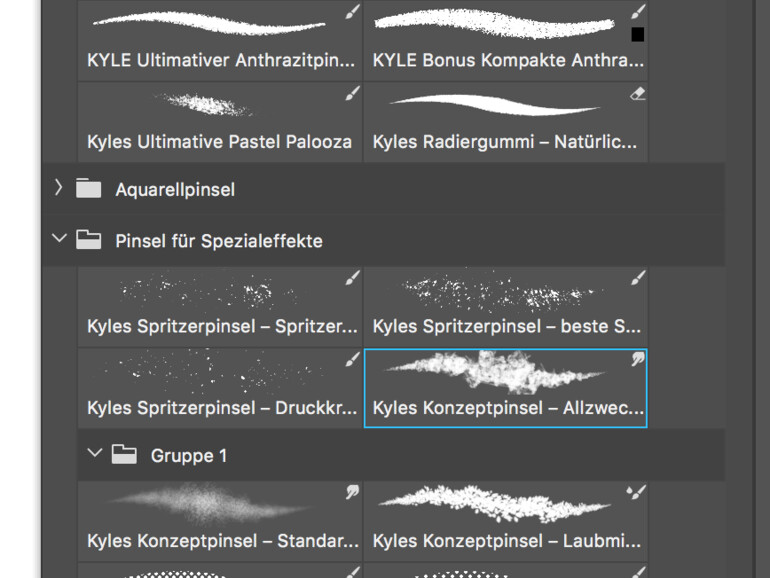
Task: Click the KYLE Ultimativer Anthrazitpin... name text
Action: click(x=221, y=60)
